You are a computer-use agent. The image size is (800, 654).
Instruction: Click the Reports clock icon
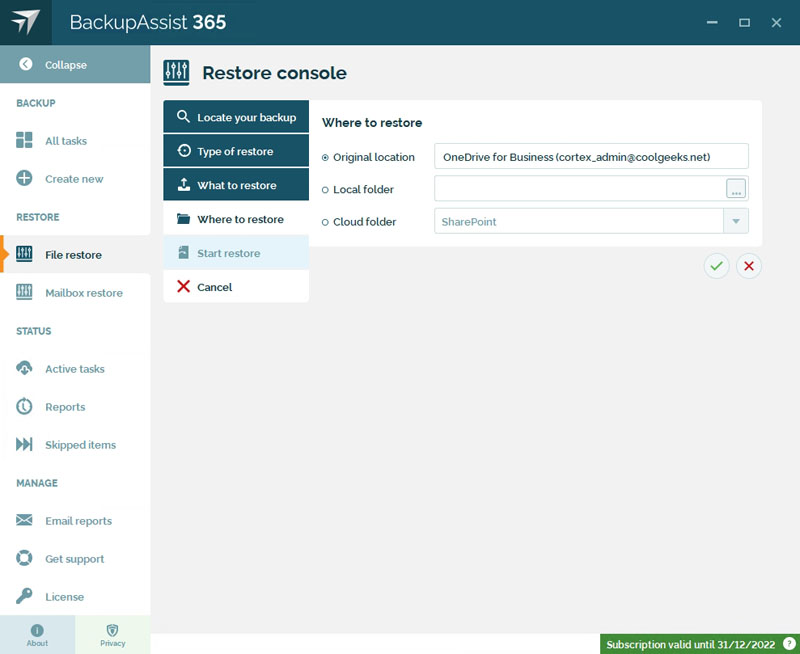(24, 407)
